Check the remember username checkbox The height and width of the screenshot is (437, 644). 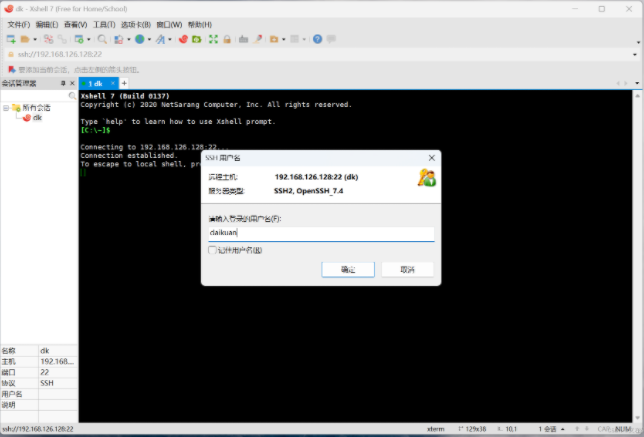click(212, 250)
